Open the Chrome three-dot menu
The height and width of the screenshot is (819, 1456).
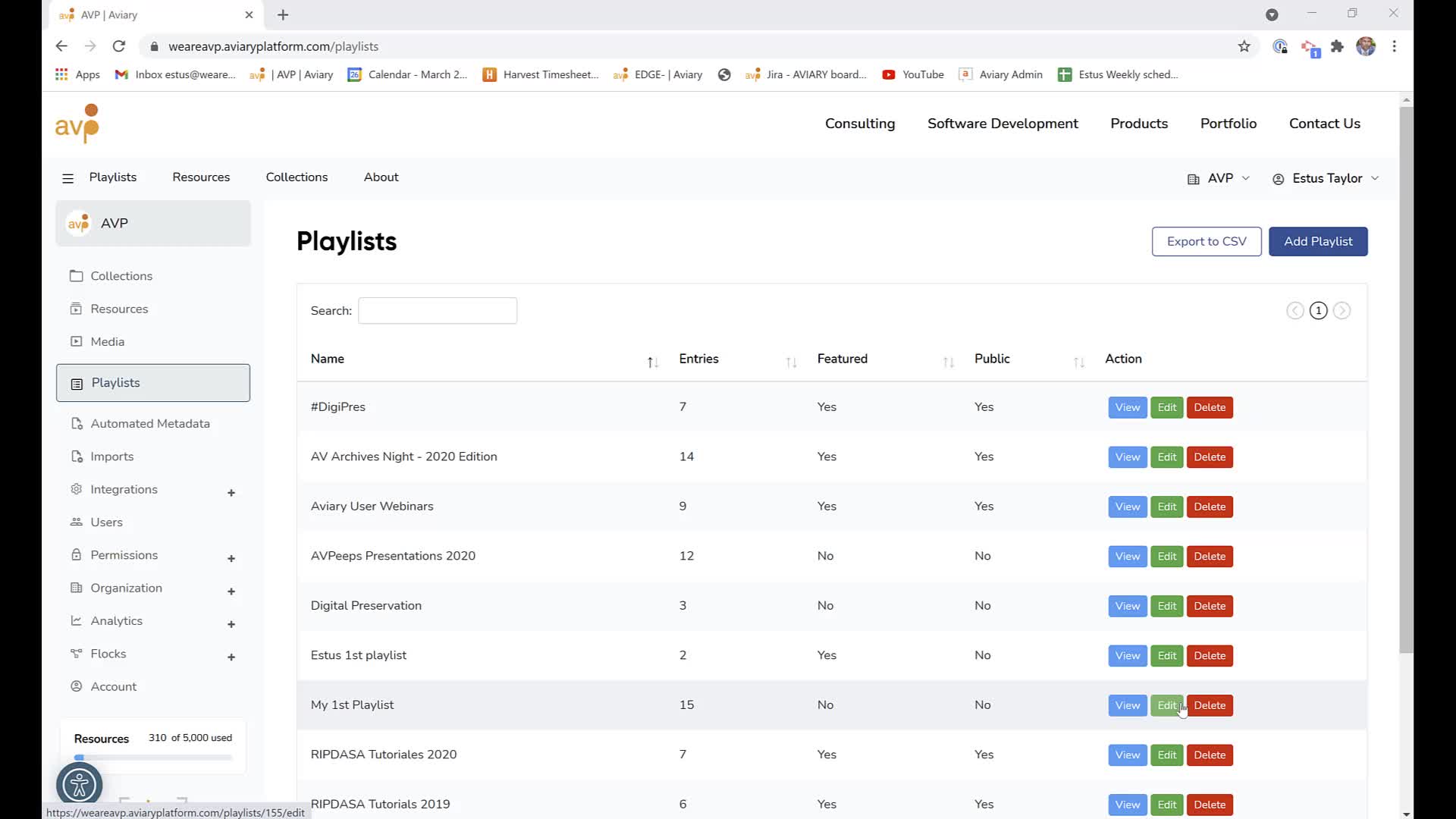pos(1394,46)
